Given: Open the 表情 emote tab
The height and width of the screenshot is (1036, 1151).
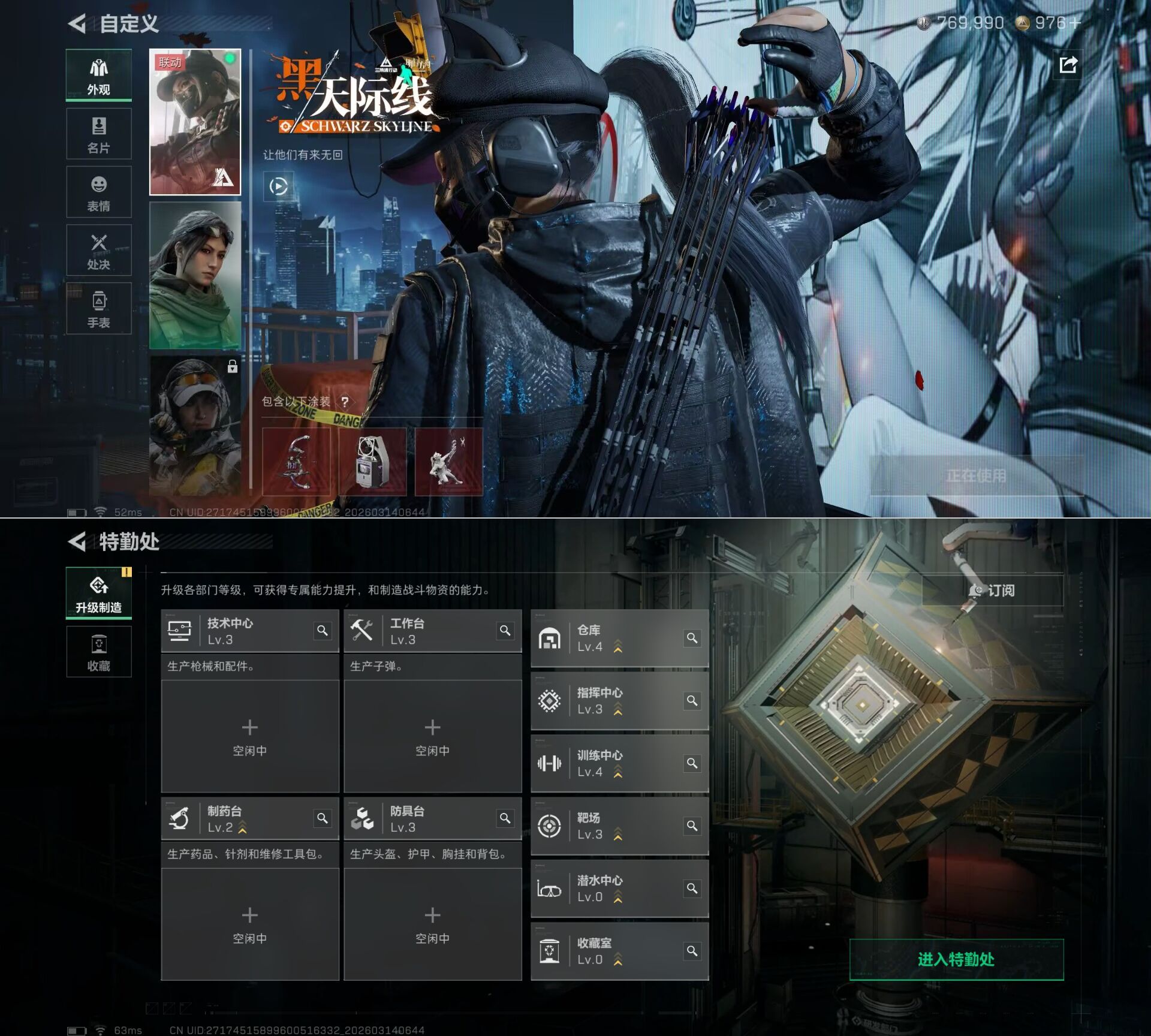Looking at the screenshot, I should click(99, 192).
